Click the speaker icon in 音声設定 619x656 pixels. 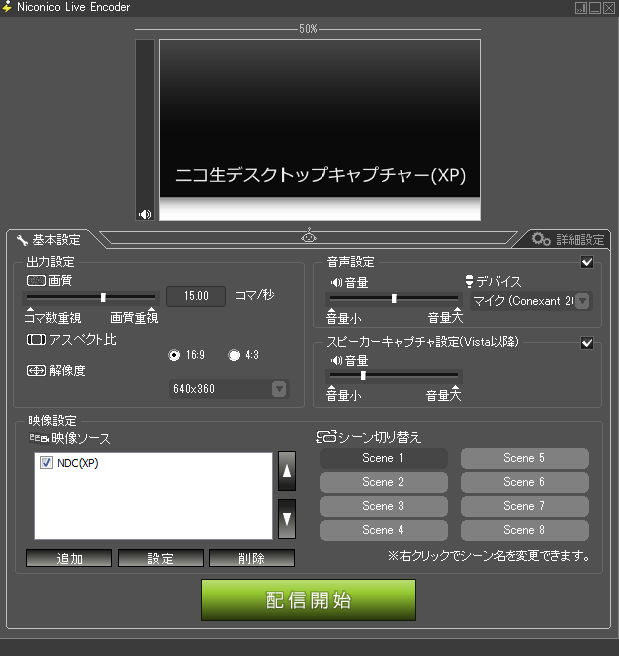click(x=336, y=282)
